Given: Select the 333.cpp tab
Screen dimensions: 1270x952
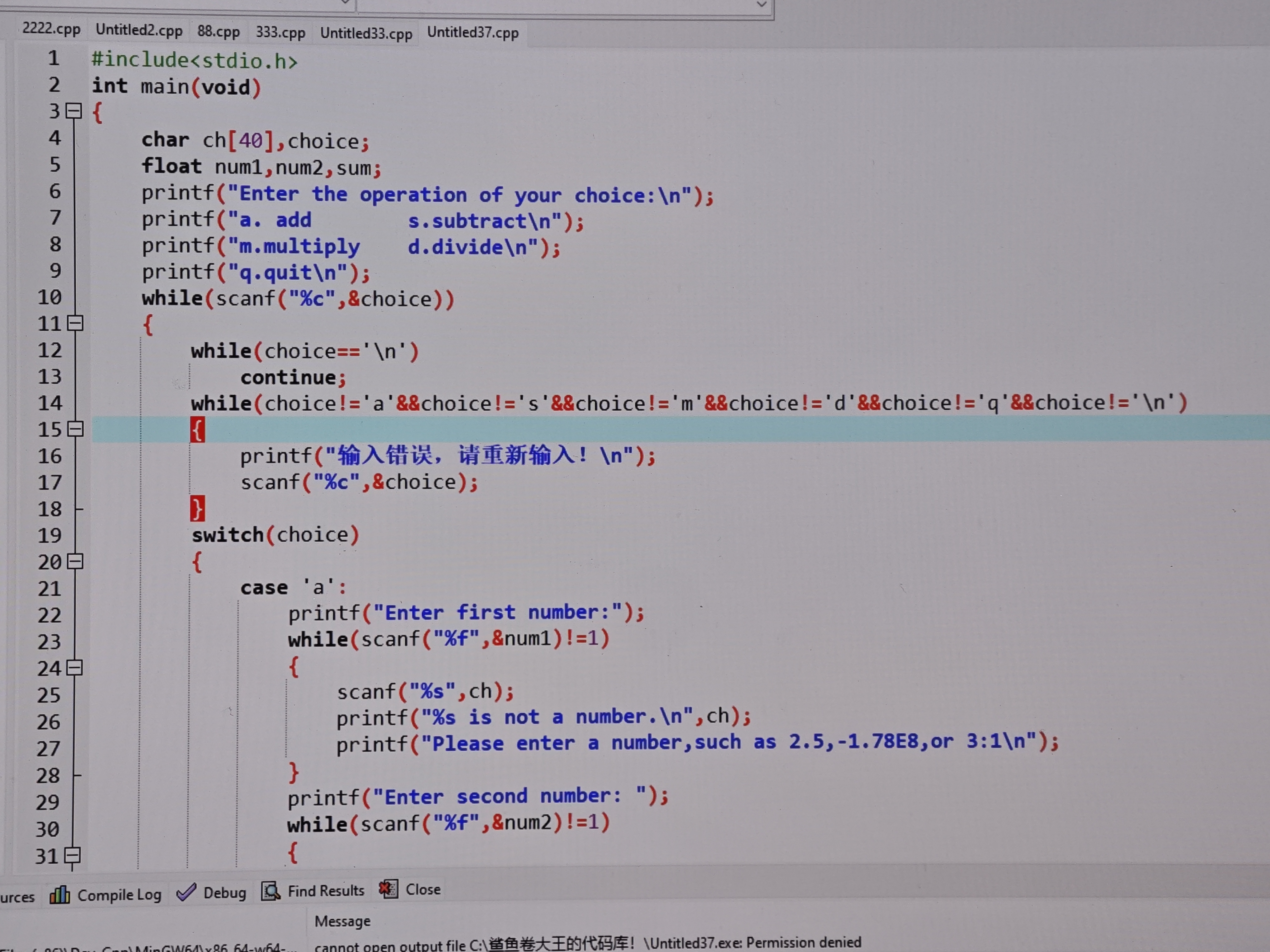Looking at the screenshot, I should 280,31.
